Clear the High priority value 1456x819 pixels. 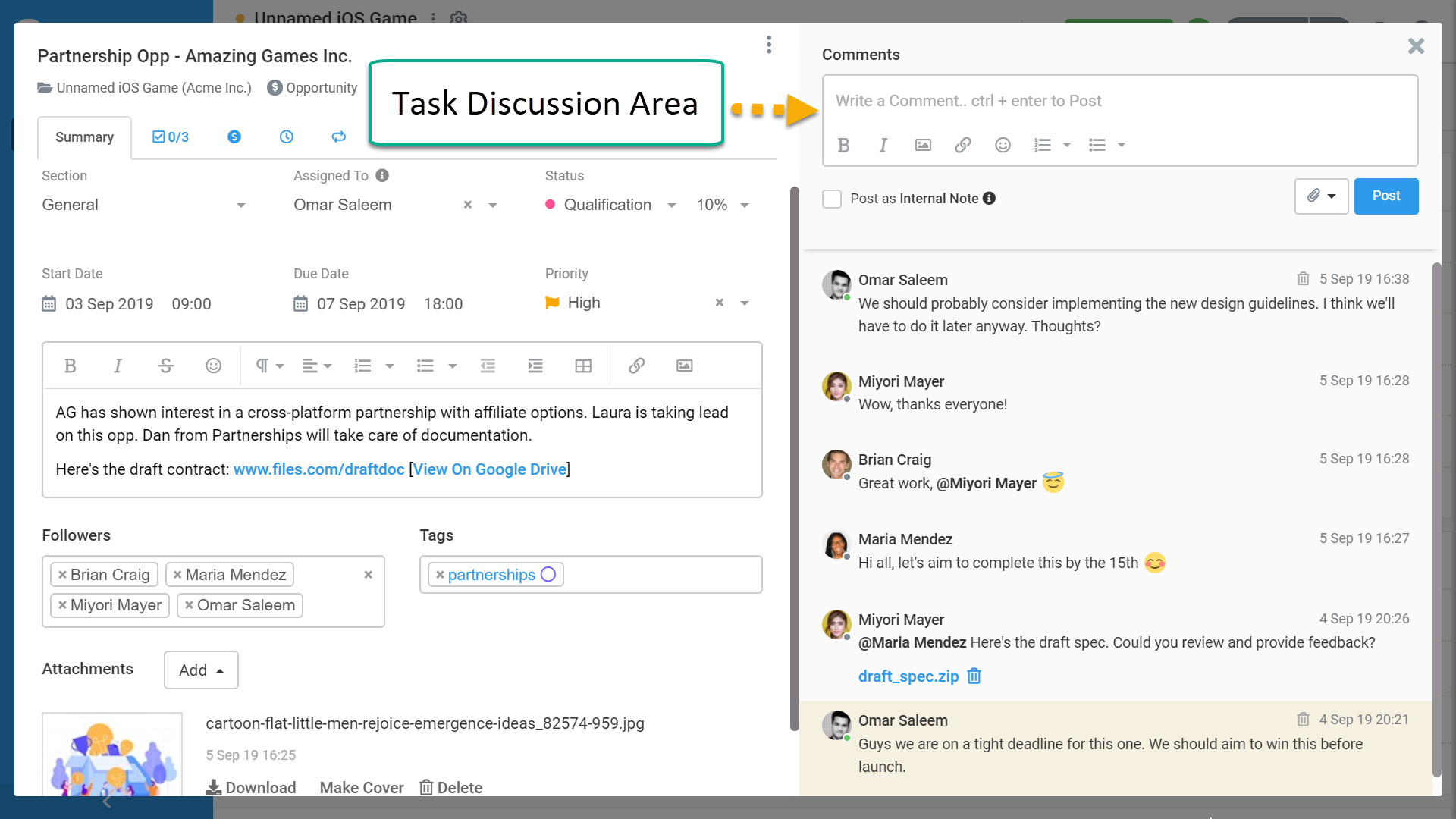point(720,303)
